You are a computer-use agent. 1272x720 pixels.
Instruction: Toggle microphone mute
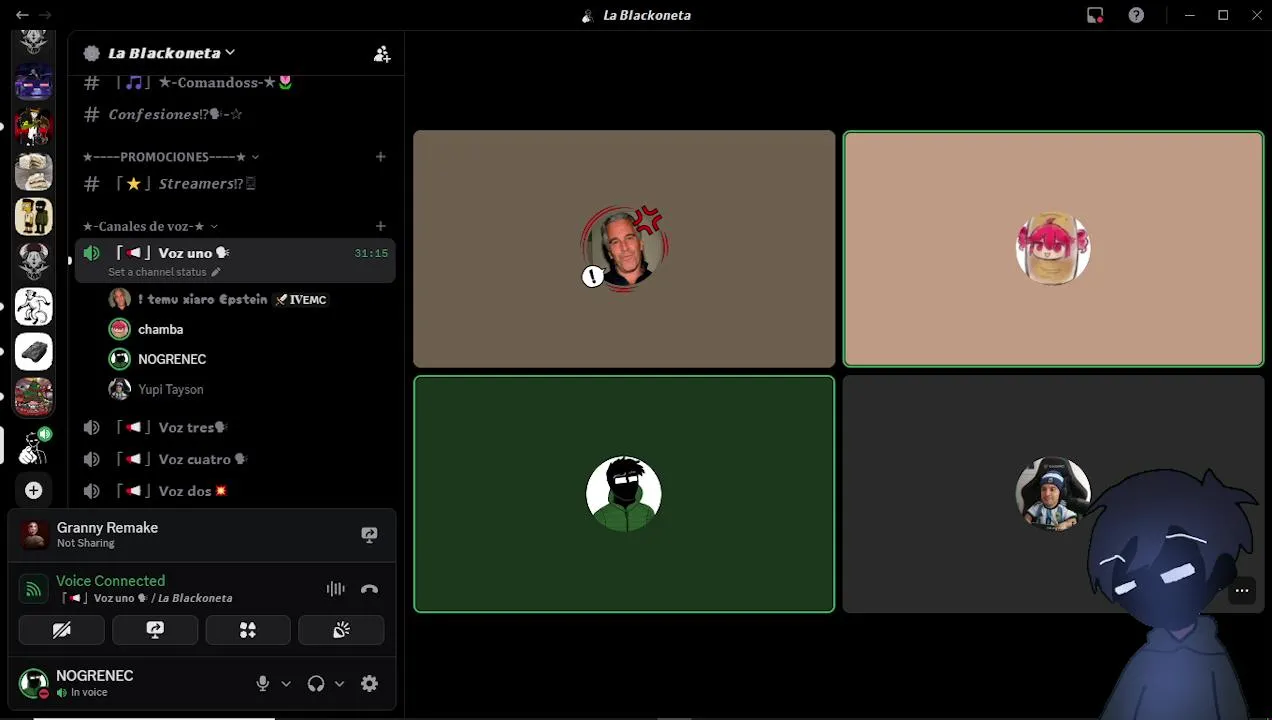(x=262, y=684)
